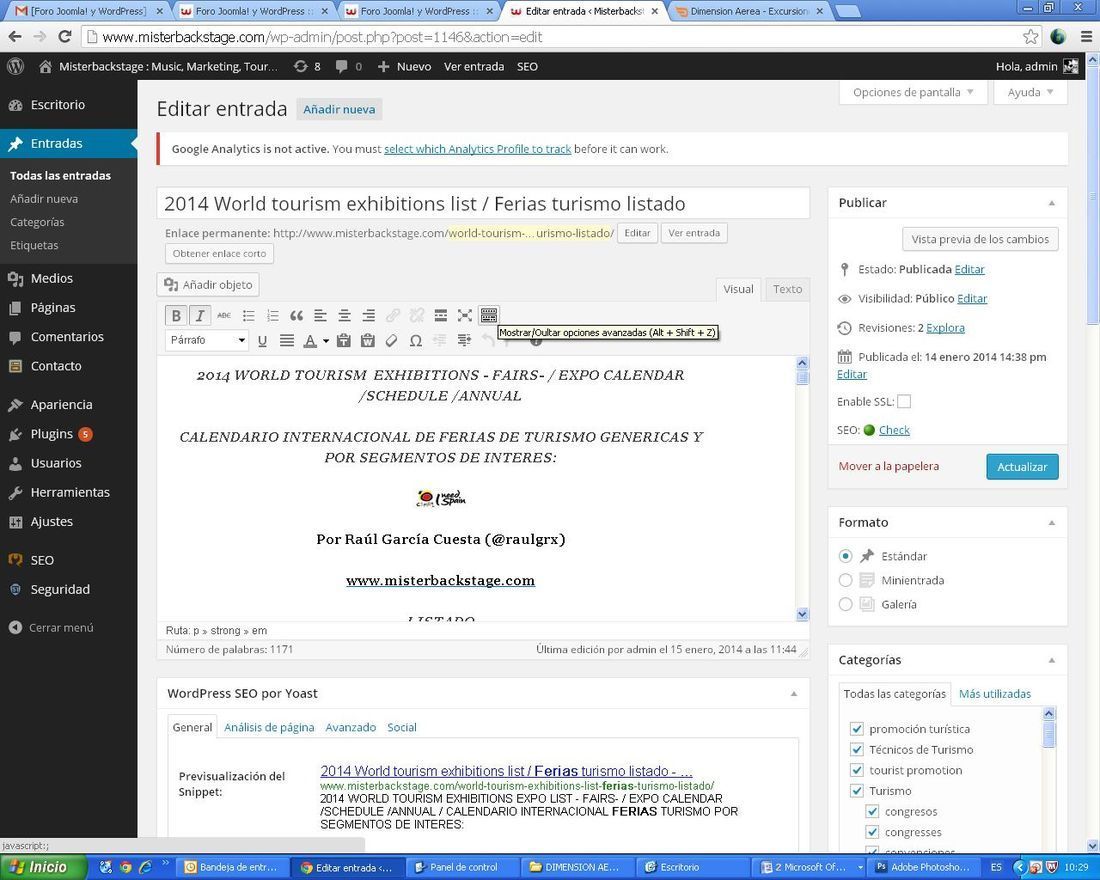Paste as plain text icon
Viewport: 1100px width, 880px height.
click(x=344, y=341)
